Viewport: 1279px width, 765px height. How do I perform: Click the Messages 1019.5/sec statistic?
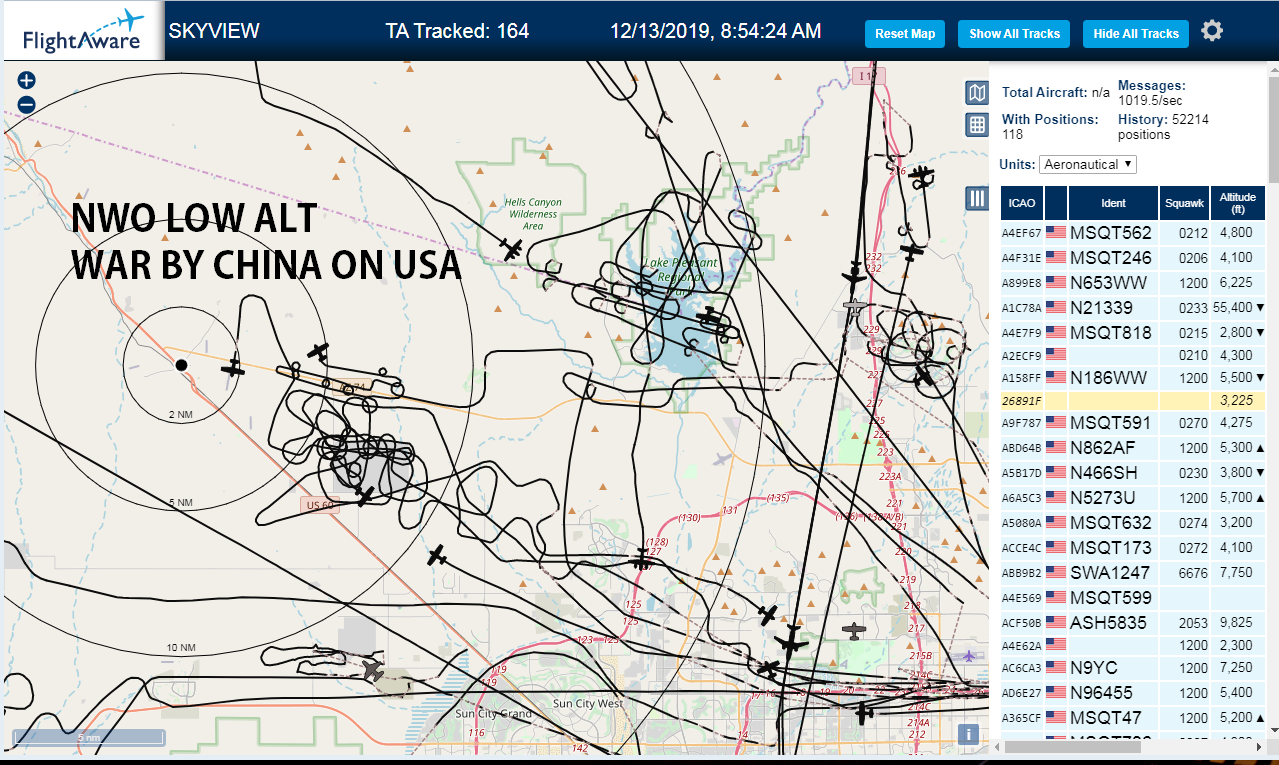(1151, 93)
